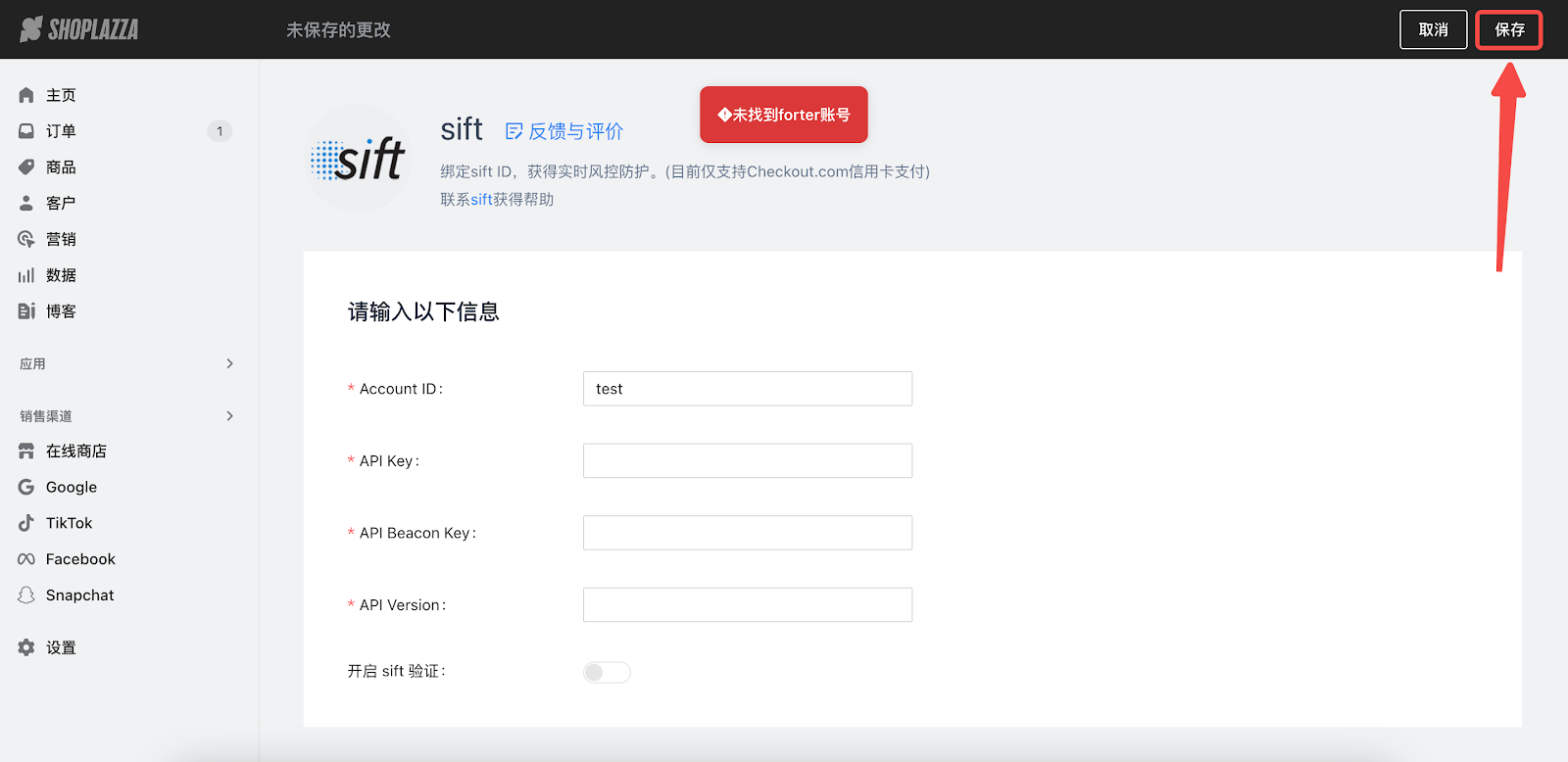This screenshot has width=1568, height=762.
Task: Click the 销售渠道 section label
Action: (46, 416)
